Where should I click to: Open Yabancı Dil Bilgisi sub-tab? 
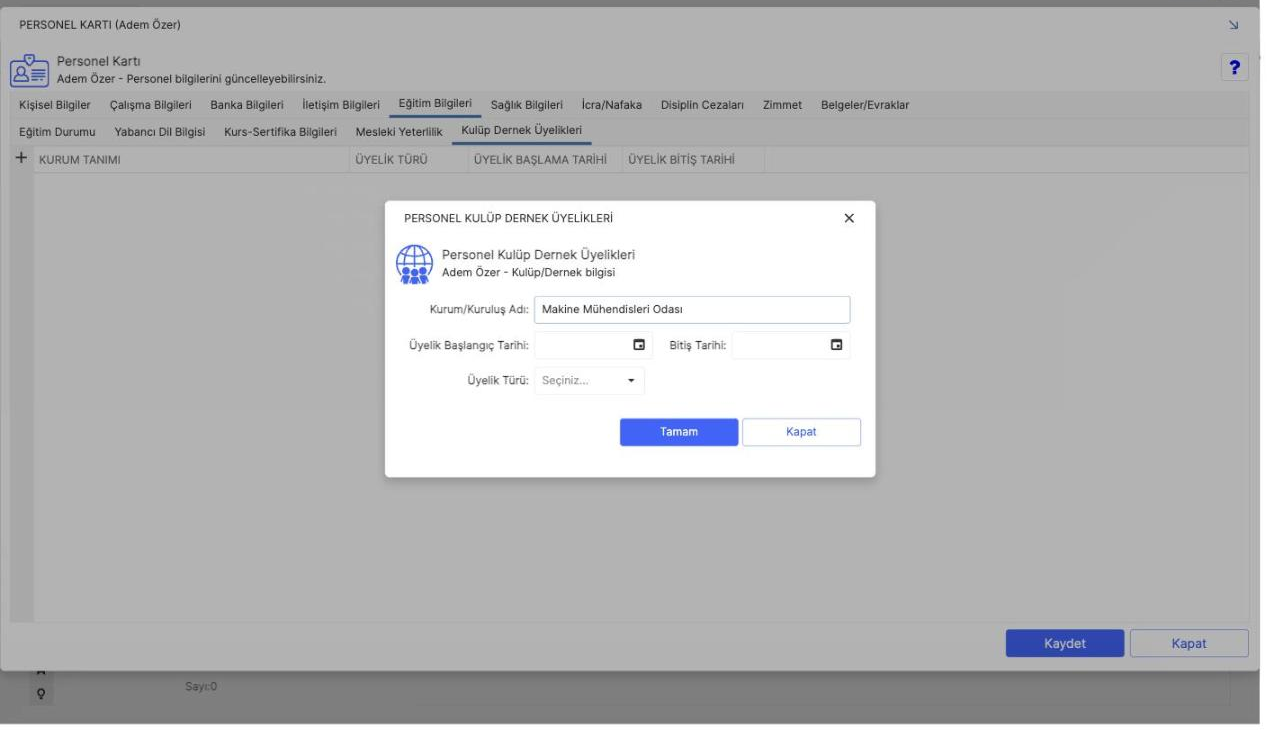[160, 133]
